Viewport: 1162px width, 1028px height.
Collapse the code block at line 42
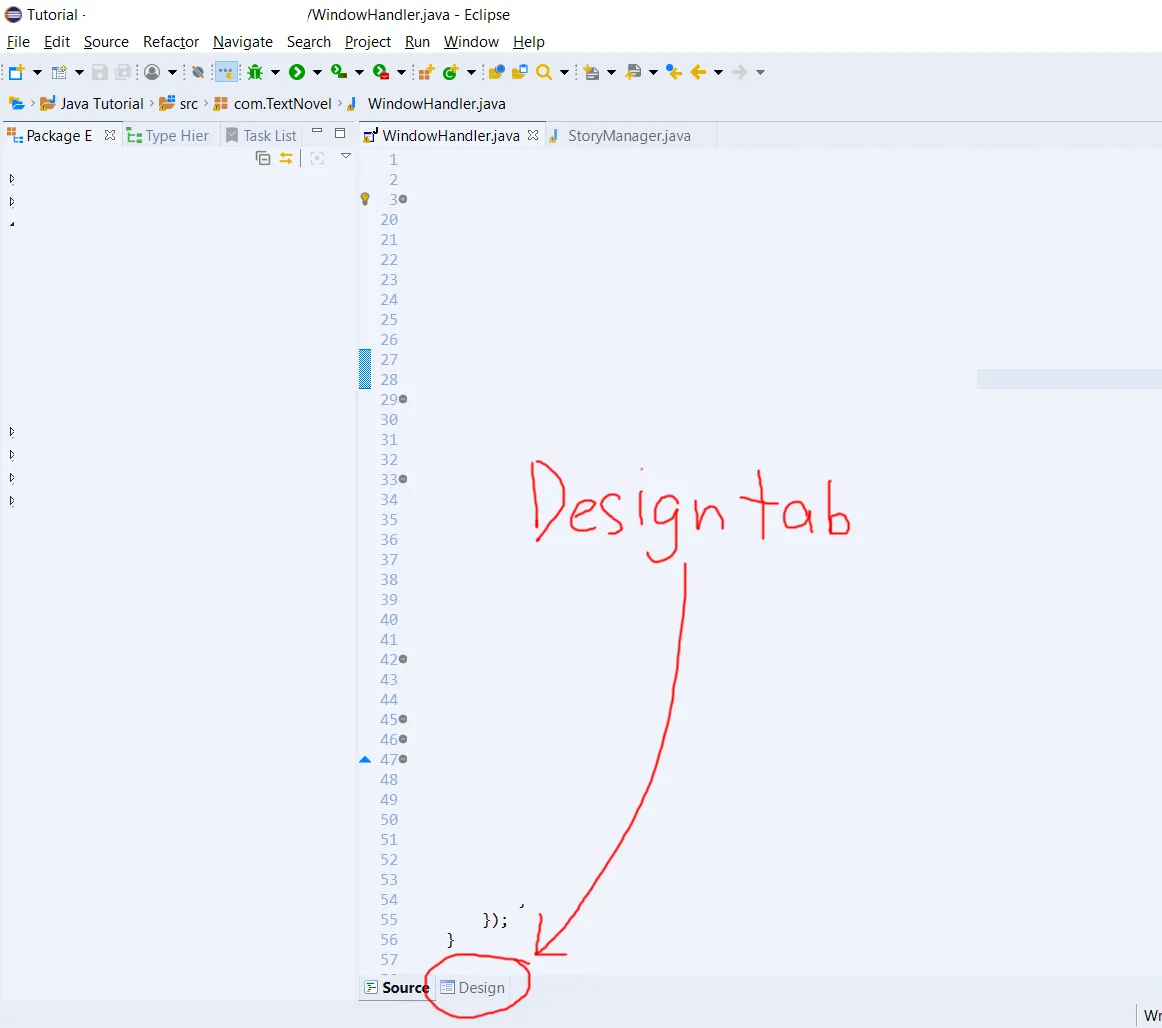[403, 660]
